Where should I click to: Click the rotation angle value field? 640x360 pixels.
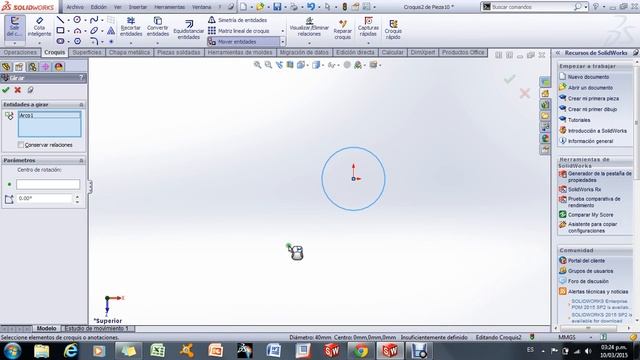[x=44, y=199]
